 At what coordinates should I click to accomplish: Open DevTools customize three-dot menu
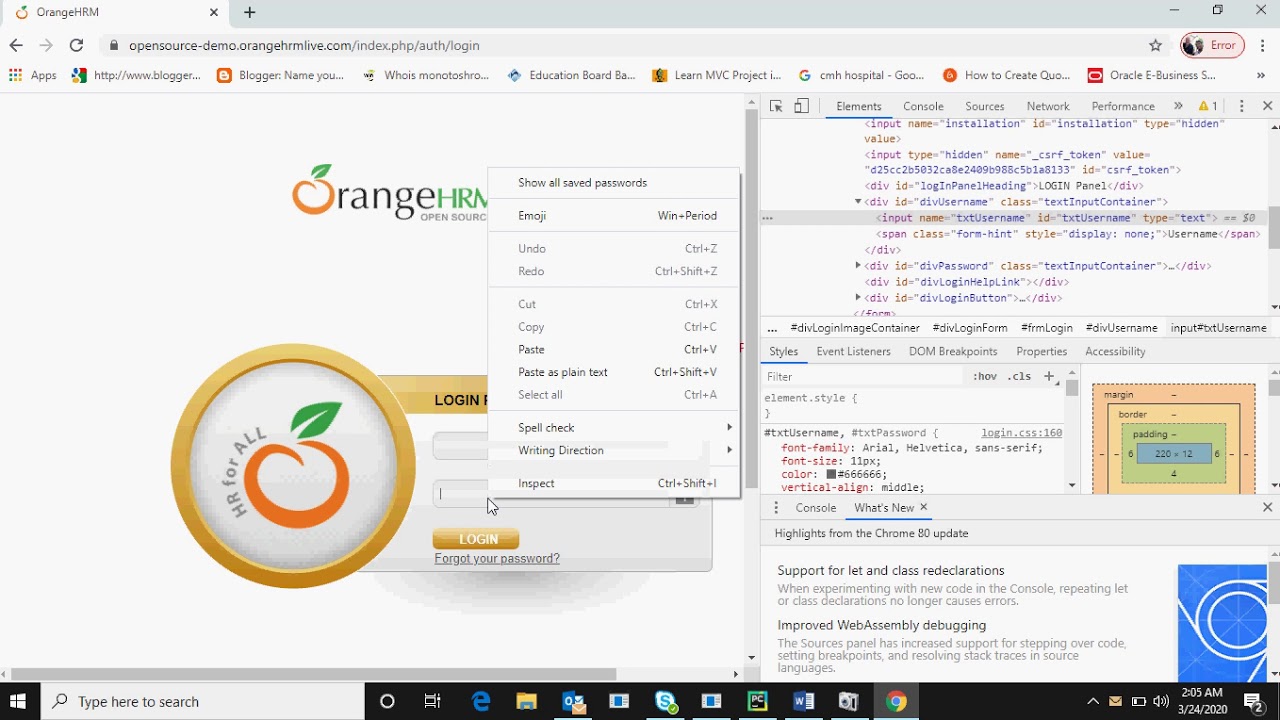click(1242, 106)
